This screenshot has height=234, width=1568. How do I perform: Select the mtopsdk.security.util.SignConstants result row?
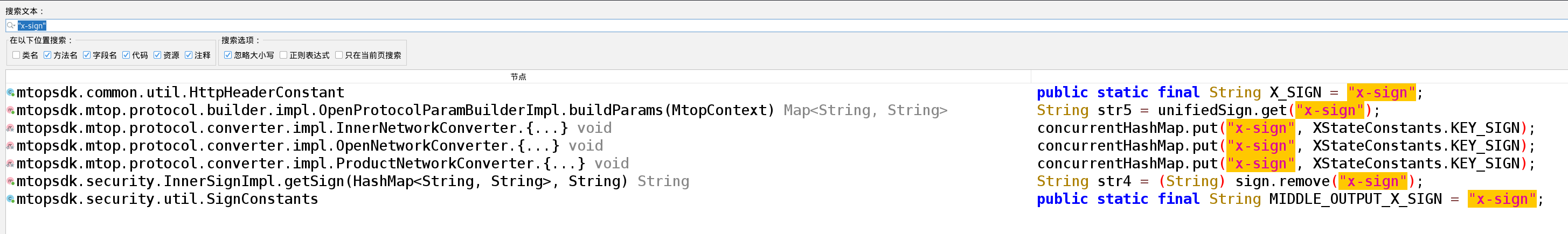pos(168,198)
